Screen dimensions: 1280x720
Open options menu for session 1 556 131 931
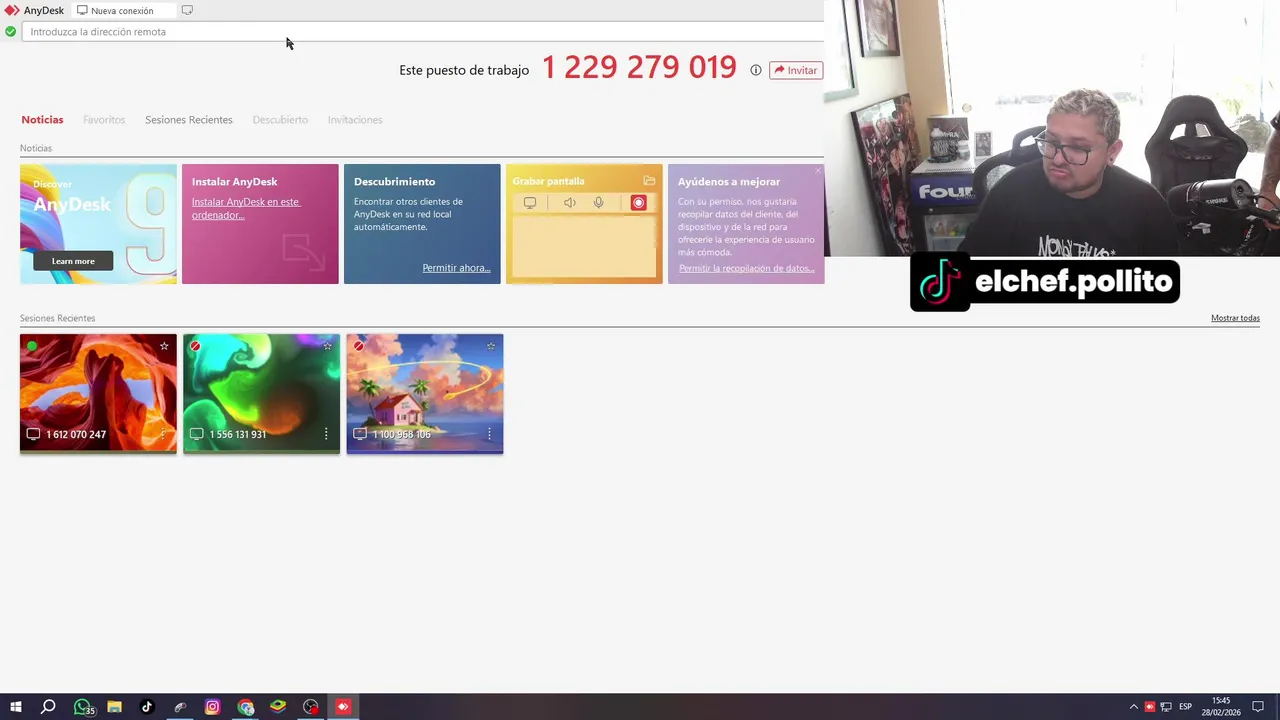pos(326,434)
